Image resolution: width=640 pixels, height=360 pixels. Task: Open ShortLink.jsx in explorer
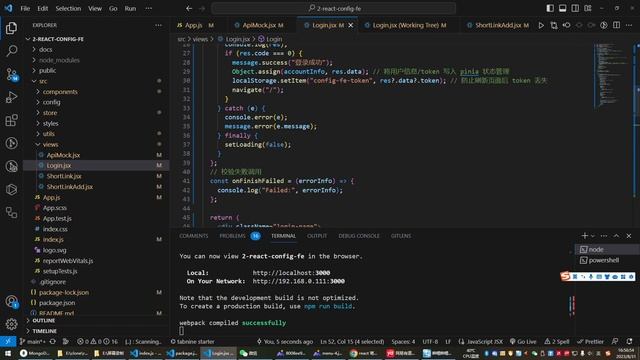point(64,176)
